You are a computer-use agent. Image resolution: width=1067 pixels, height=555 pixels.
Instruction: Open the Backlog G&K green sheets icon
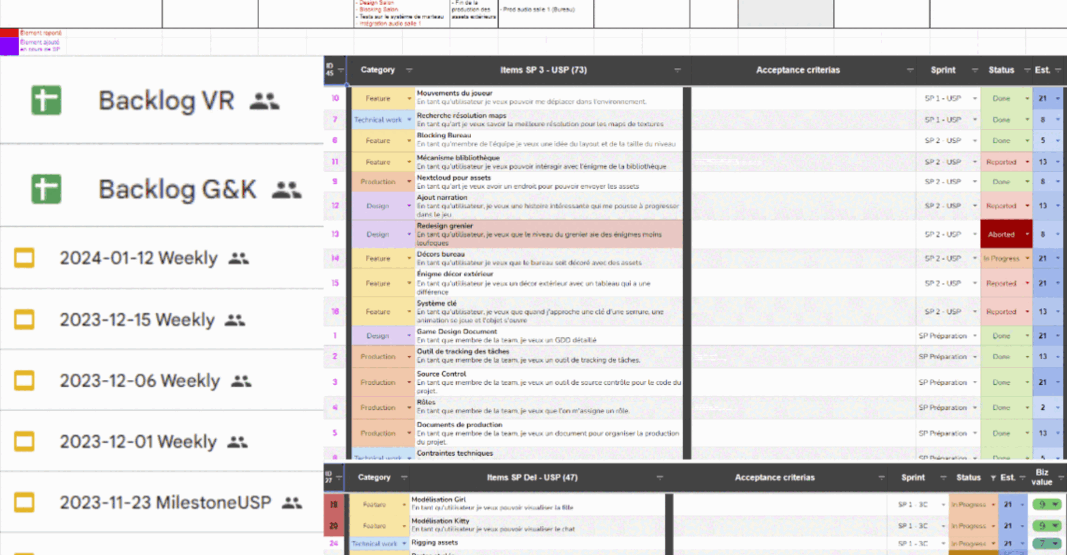pyautogui.click(x=46, y=189)
